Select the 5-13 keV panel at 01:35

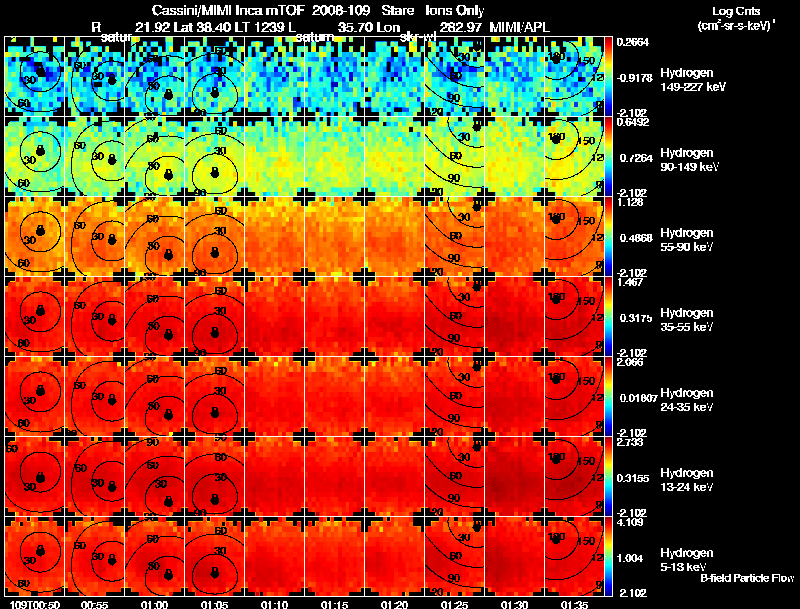[x=574, y=556]
